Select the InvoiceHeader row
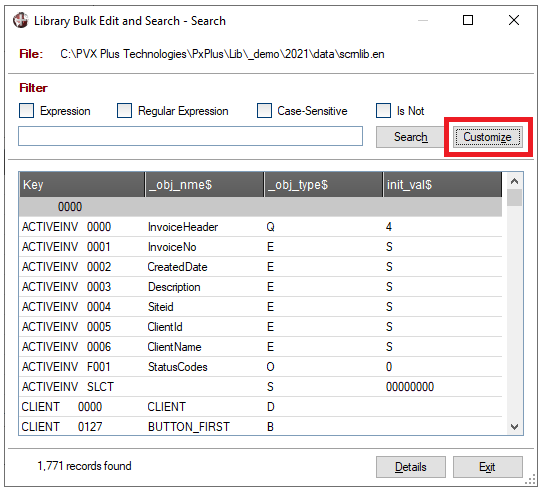The width and height of the screenshot is (543, 492). (260, 227)
